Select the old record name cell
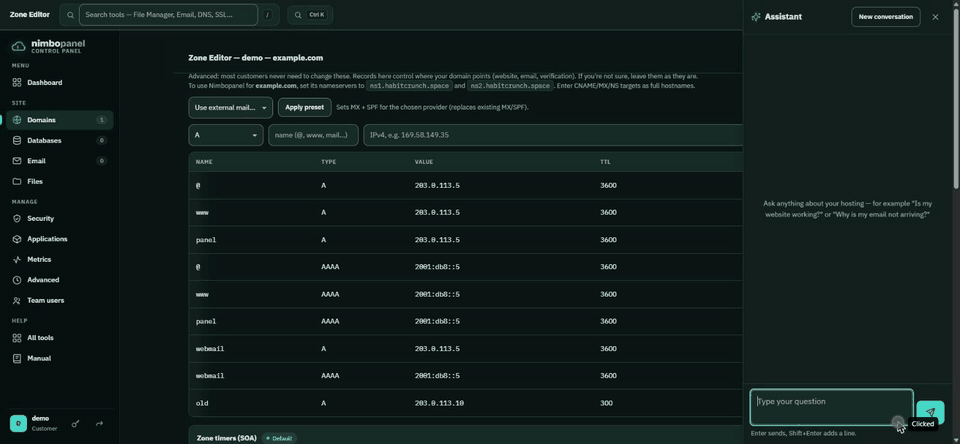This screenshot has height=444, width=960. 201,404
